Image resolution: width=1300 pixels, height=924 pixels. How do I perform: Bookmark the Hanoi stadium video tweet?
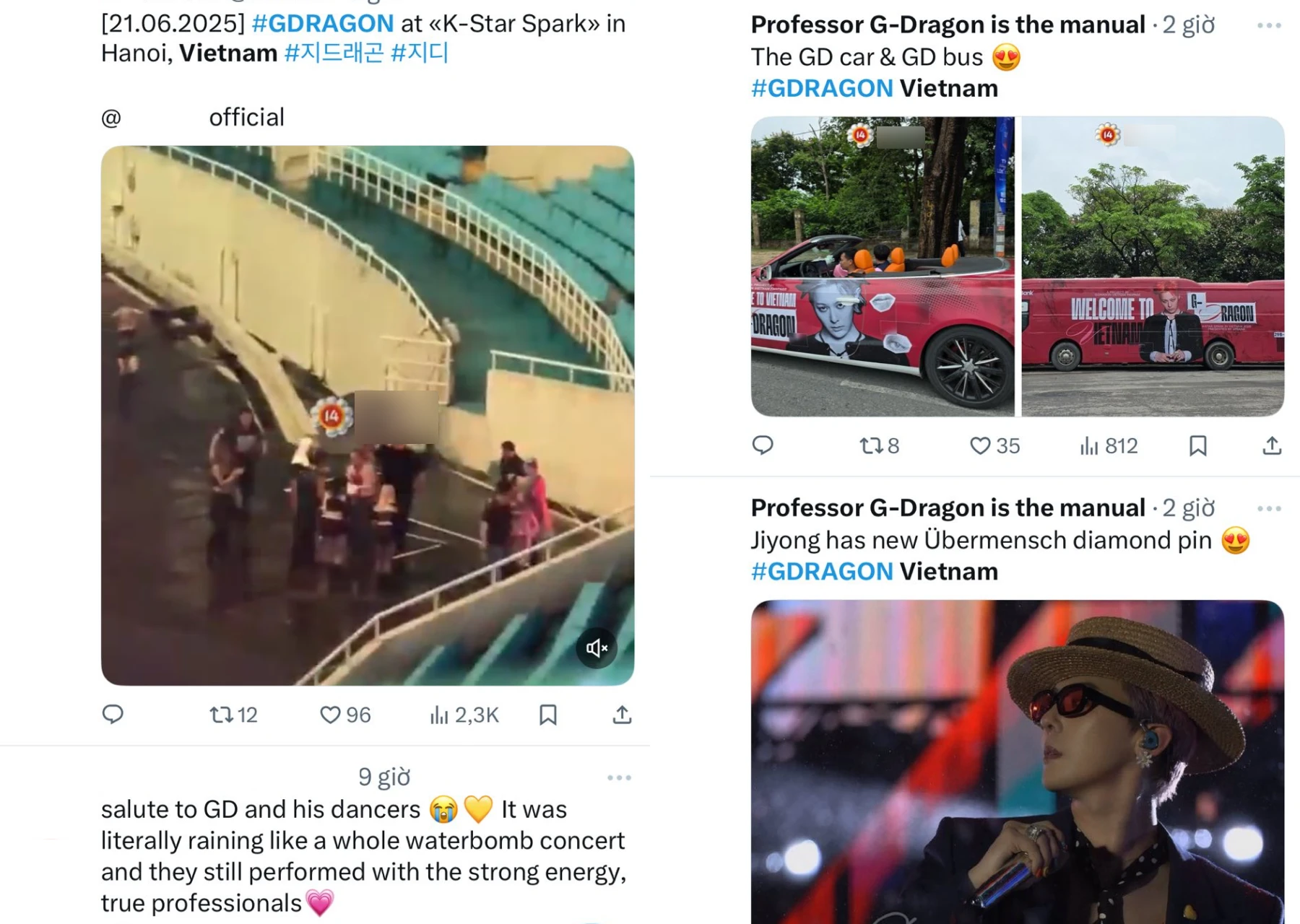tap(548, 715)
